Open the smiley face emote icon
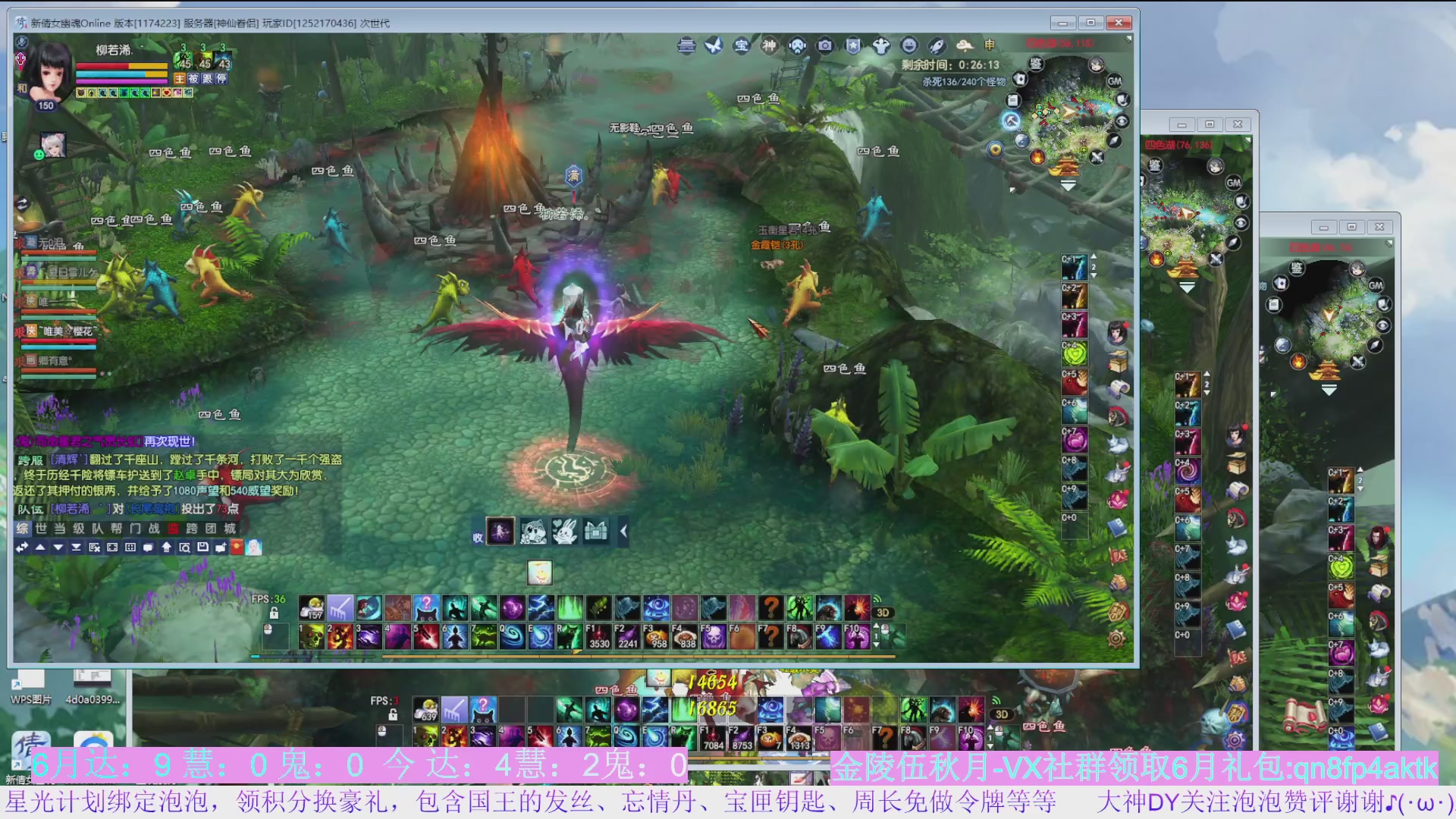Image resolution: width=1456 pixels, height=819 pixels. (908, 45)
